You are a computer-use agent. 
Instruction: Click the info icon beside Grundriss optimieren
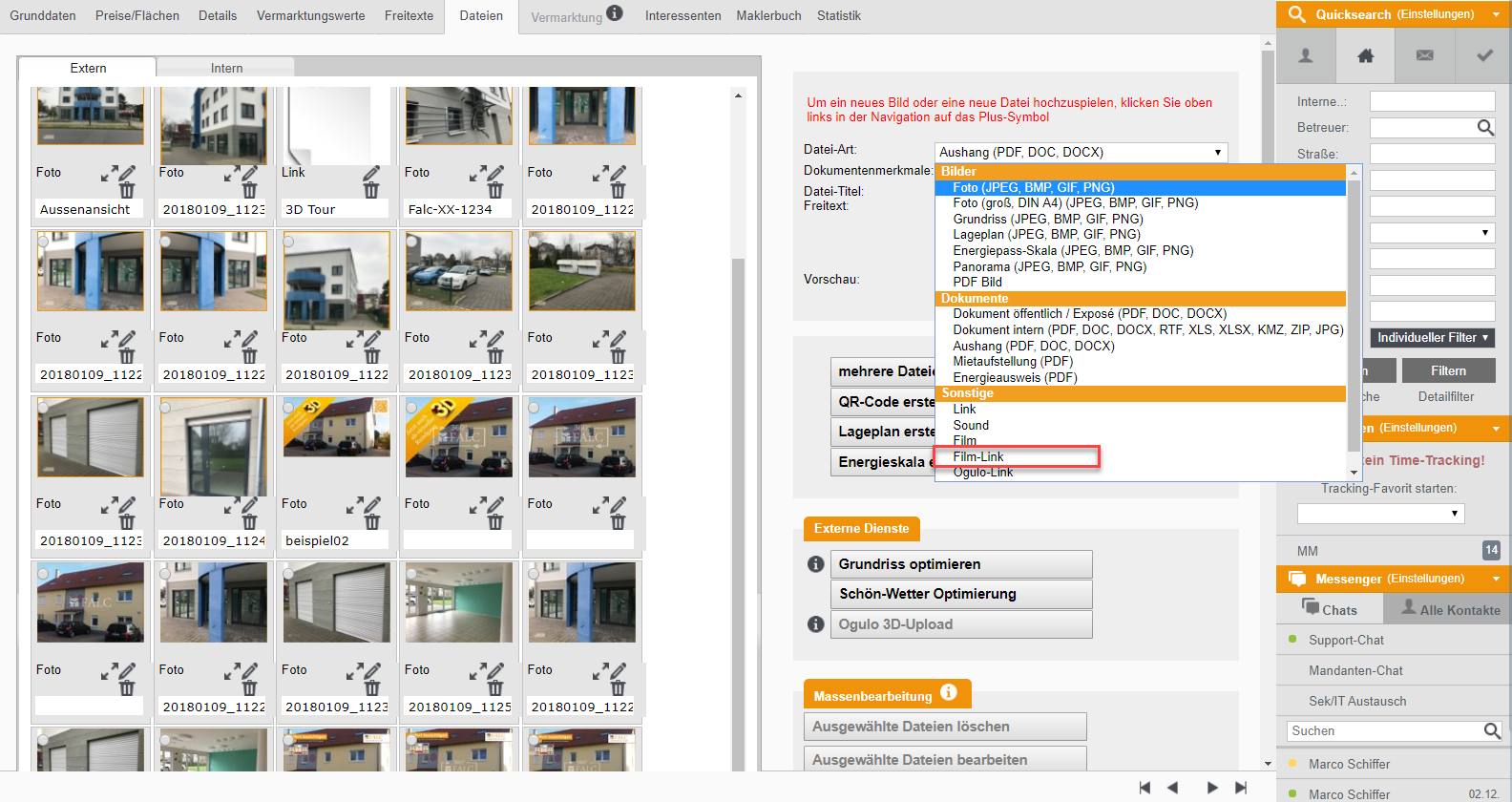point(815,564)
